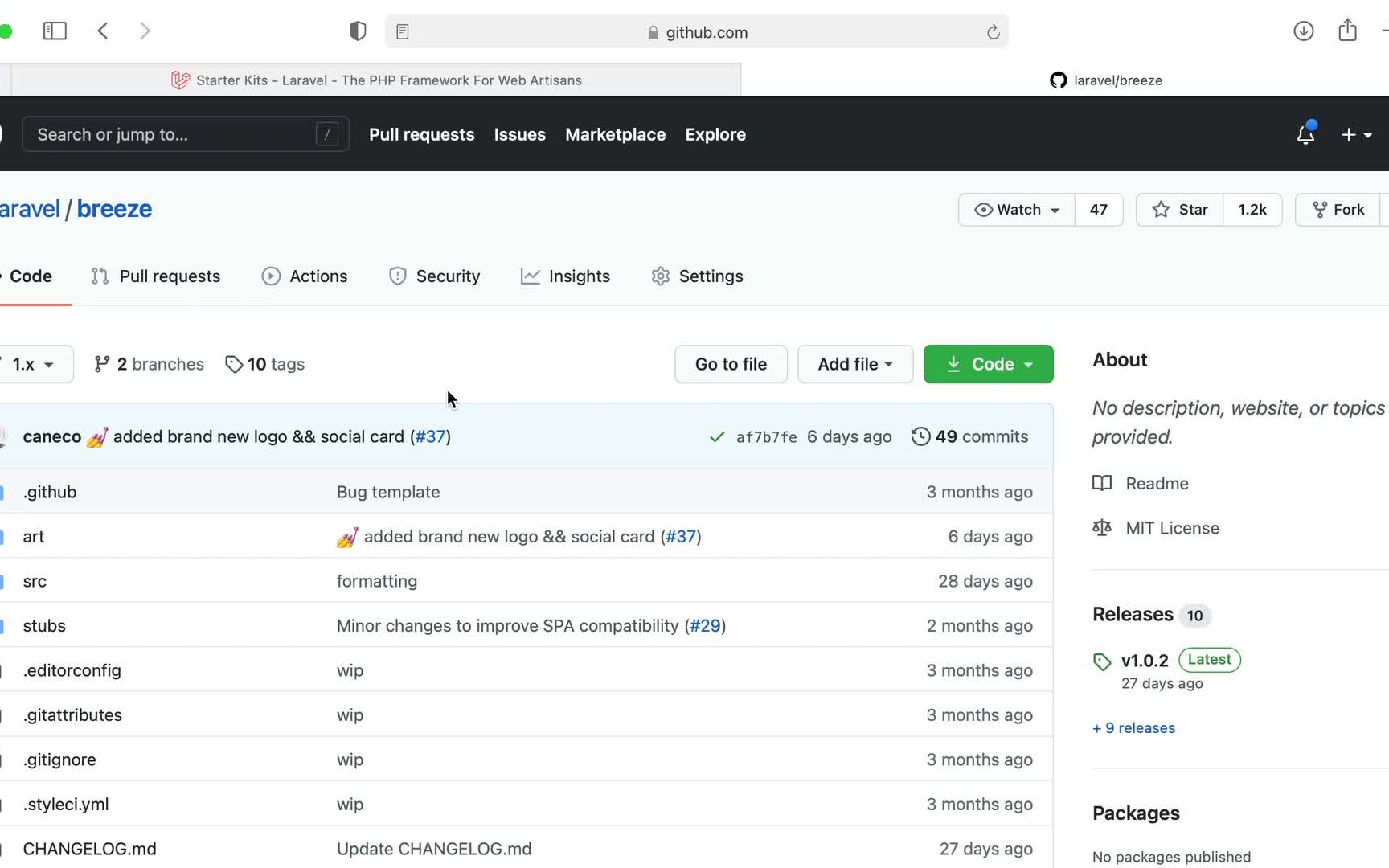Image resolution: width=1389 pixels, height=868 pixels.
Task: Open the #37 link in latest commit header
Action: click(x=430, y=436)
